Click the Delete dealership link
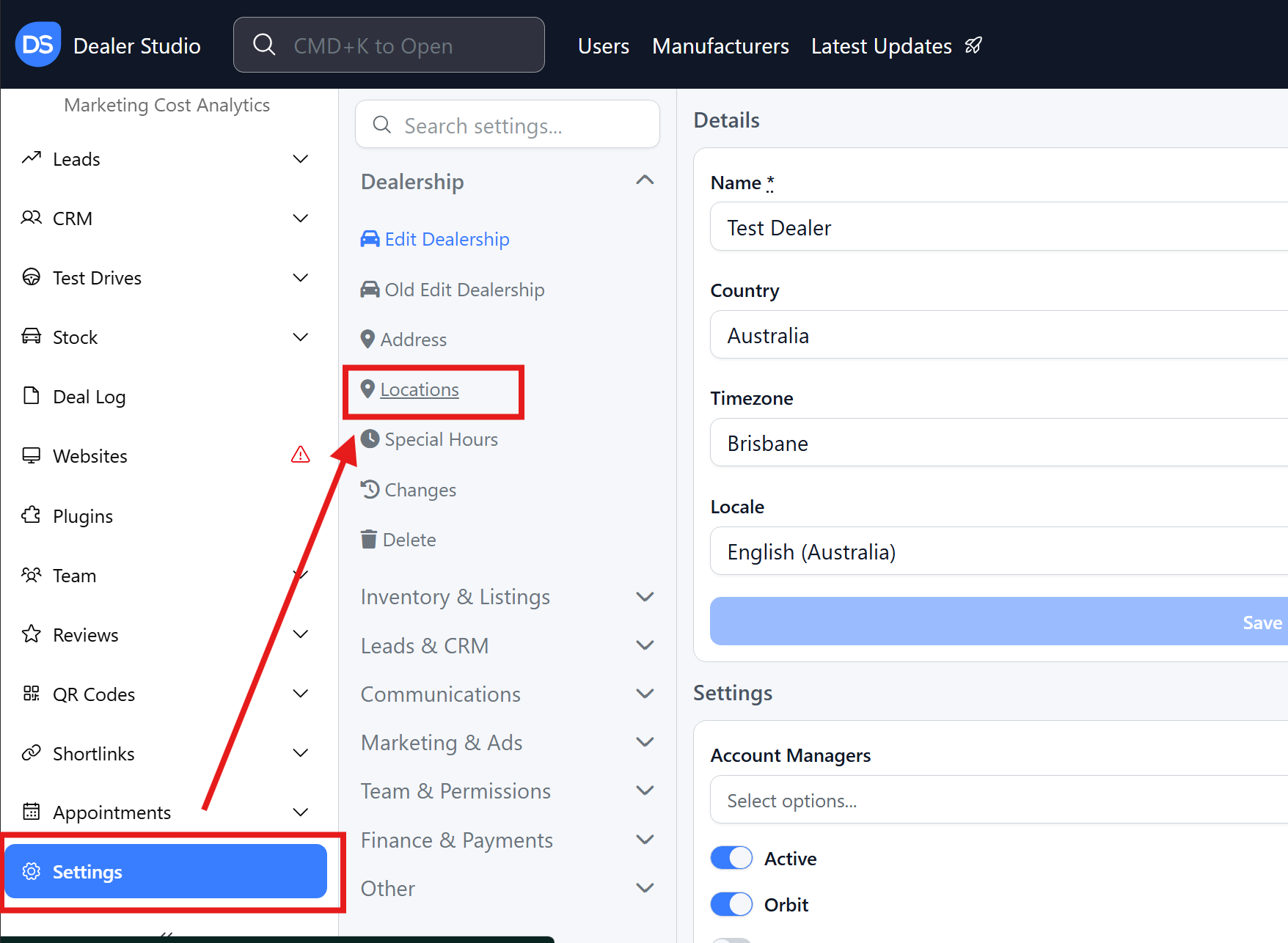 click(409, 540)
